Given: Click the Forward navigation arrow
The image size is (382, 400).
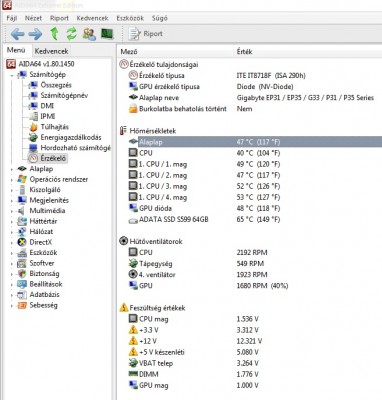Looking at the screenshot, I should (35, 34).
